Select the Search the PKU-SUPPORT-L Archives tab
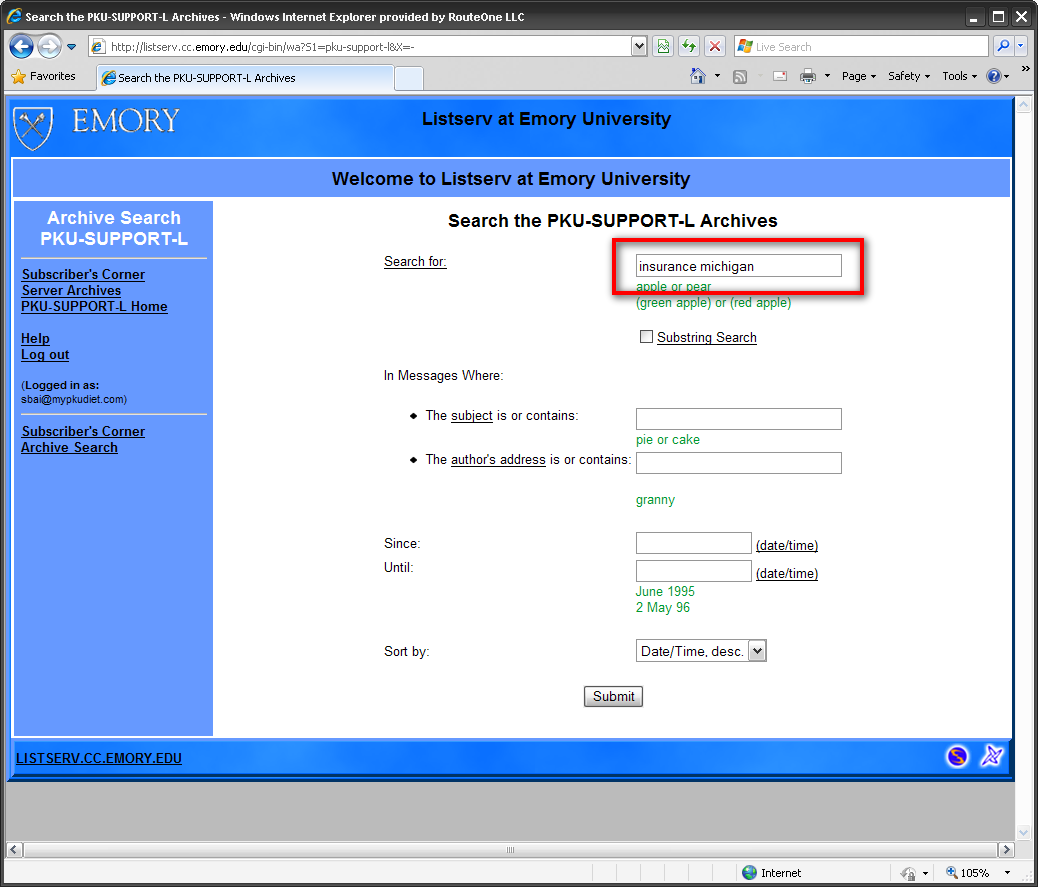 tap(246, 78)
